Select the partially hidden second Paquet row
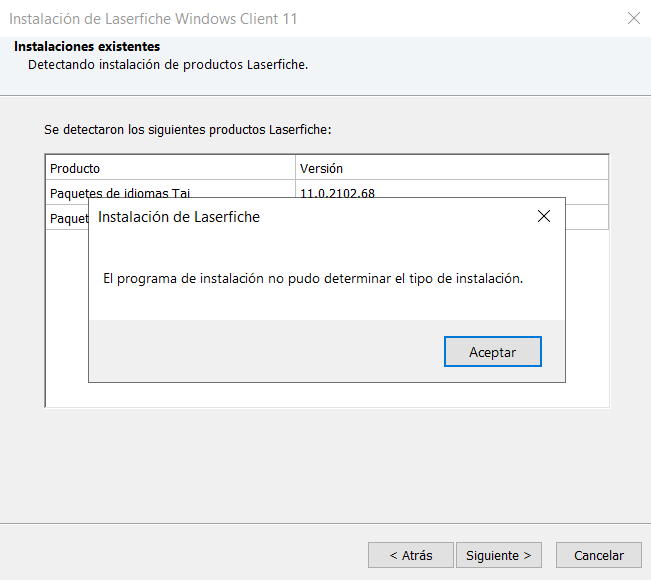 [67, 218]
